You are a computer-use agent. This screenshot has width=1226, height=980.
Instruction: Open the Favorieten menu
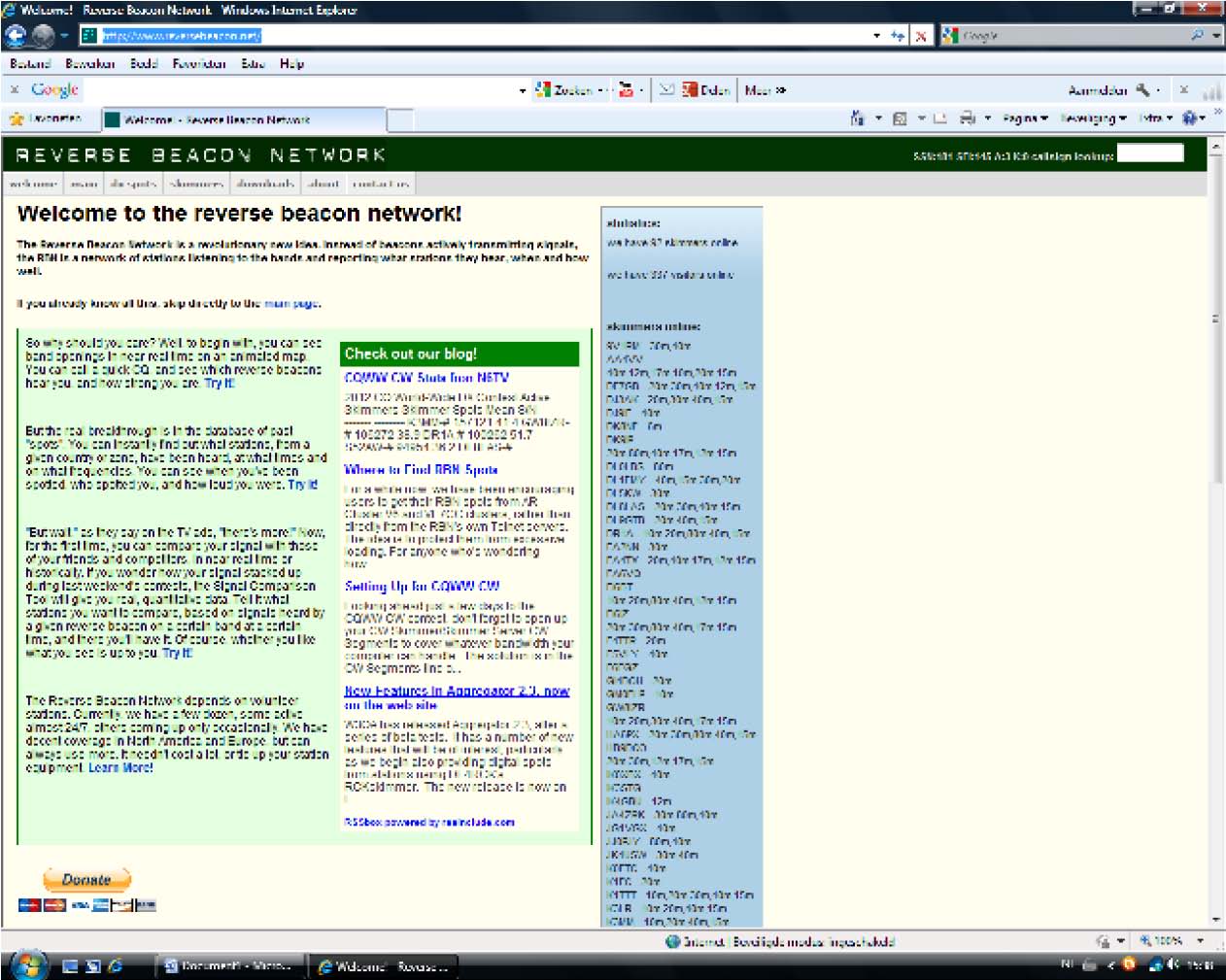point(199,64)
